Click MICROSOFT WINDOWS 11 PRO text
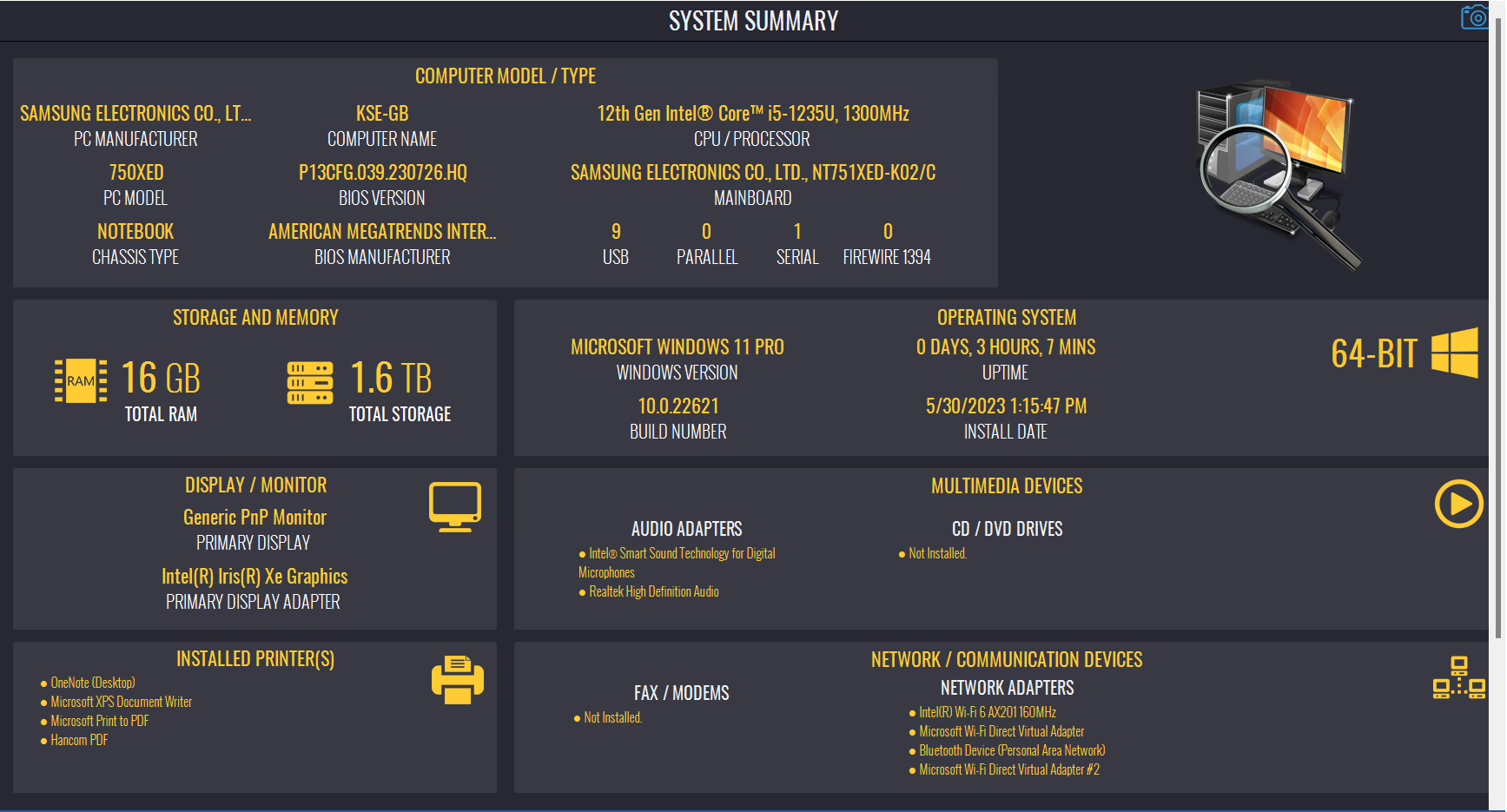The height and width of the screenshot is (812, 1507). tap(677, 347)
